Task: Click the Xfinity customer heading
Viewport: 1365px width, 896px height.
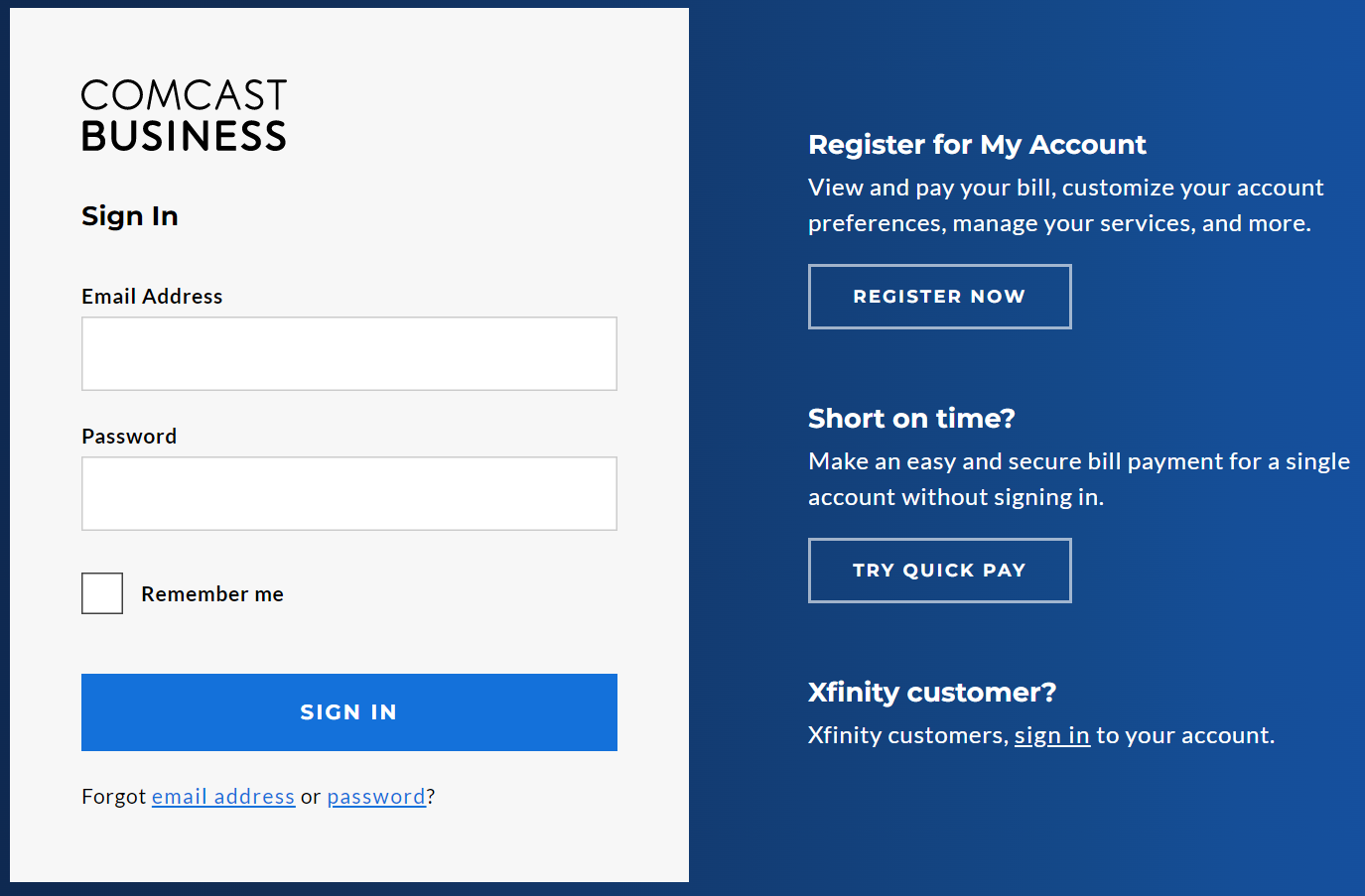Action: click(x=932, y=693)
